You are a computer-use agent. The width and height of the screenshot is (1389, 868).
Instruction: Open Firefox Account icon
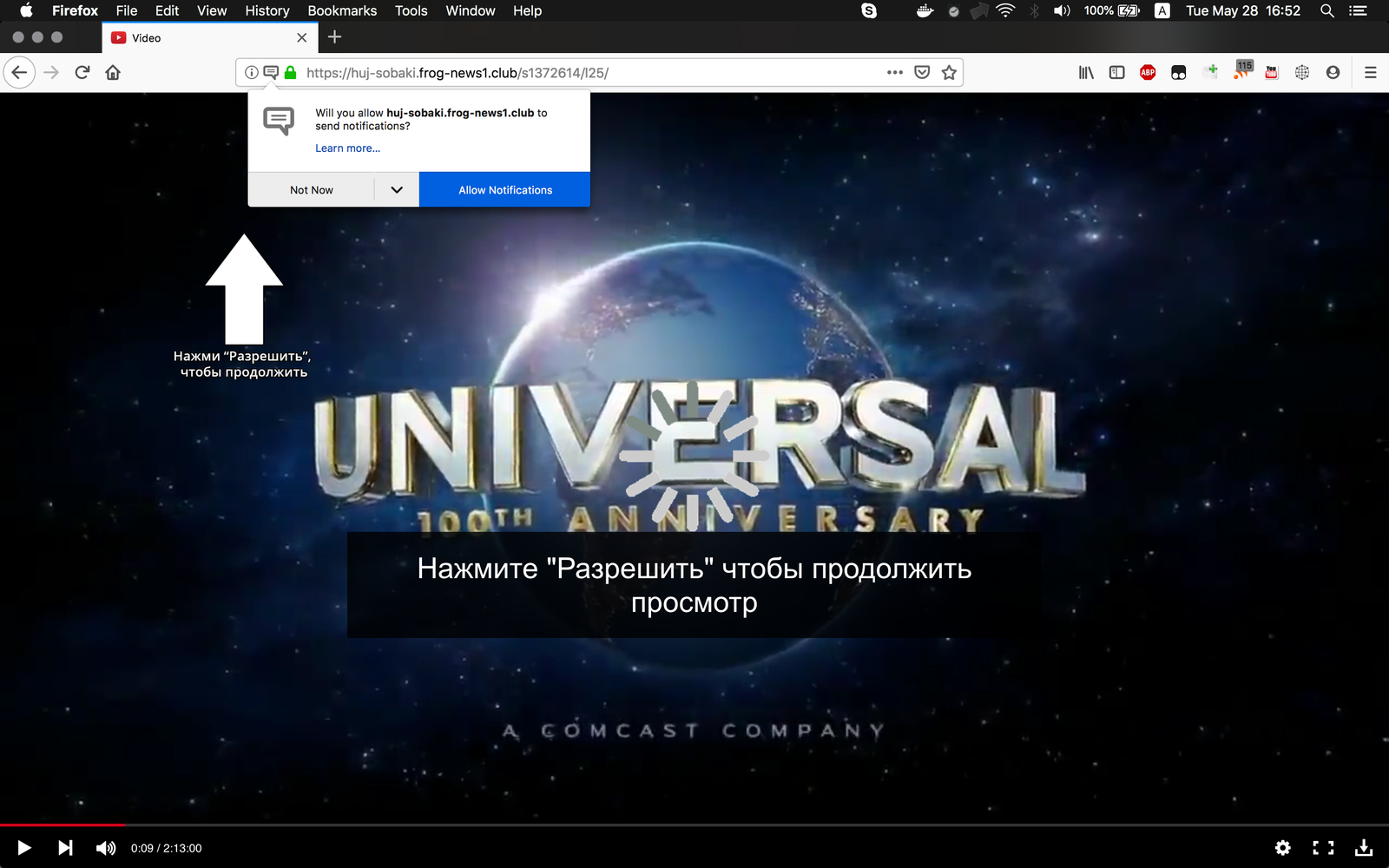coord(1333,73)
